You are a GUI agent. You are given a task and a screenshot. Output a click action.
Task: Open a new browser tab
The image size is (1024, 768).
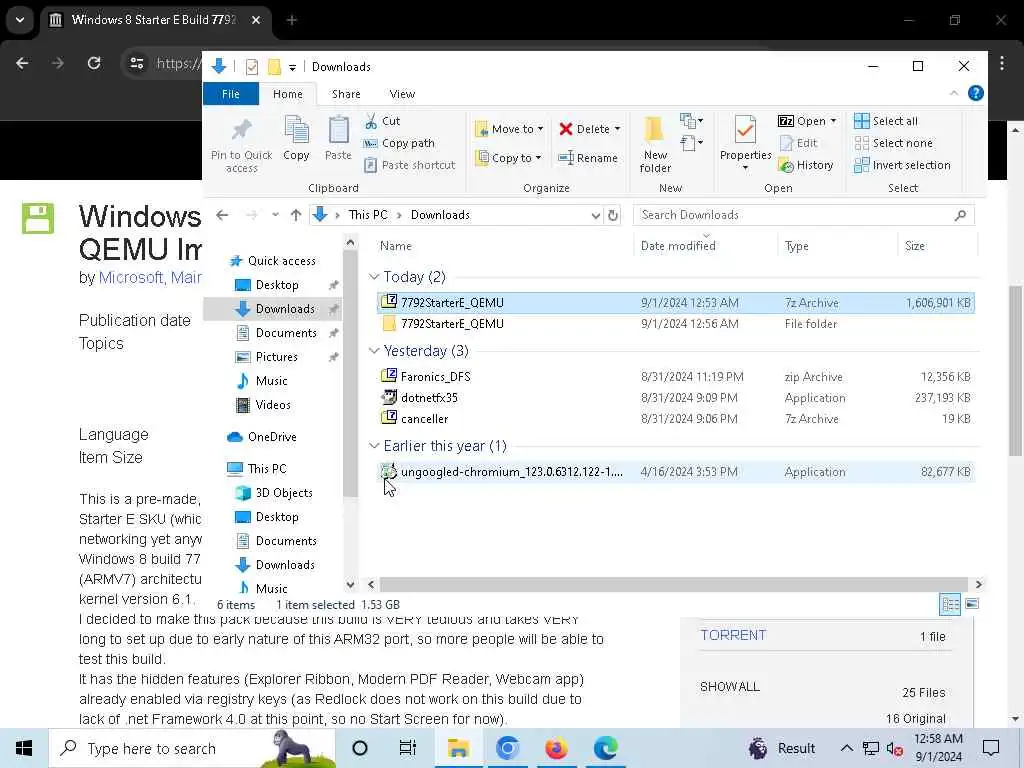point(292,20)
